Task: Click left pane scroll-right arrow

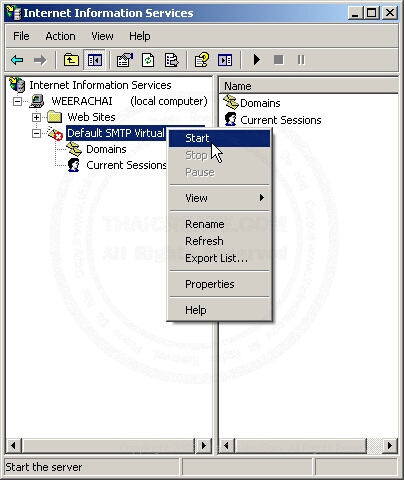Action: click(x=204, y=445)
